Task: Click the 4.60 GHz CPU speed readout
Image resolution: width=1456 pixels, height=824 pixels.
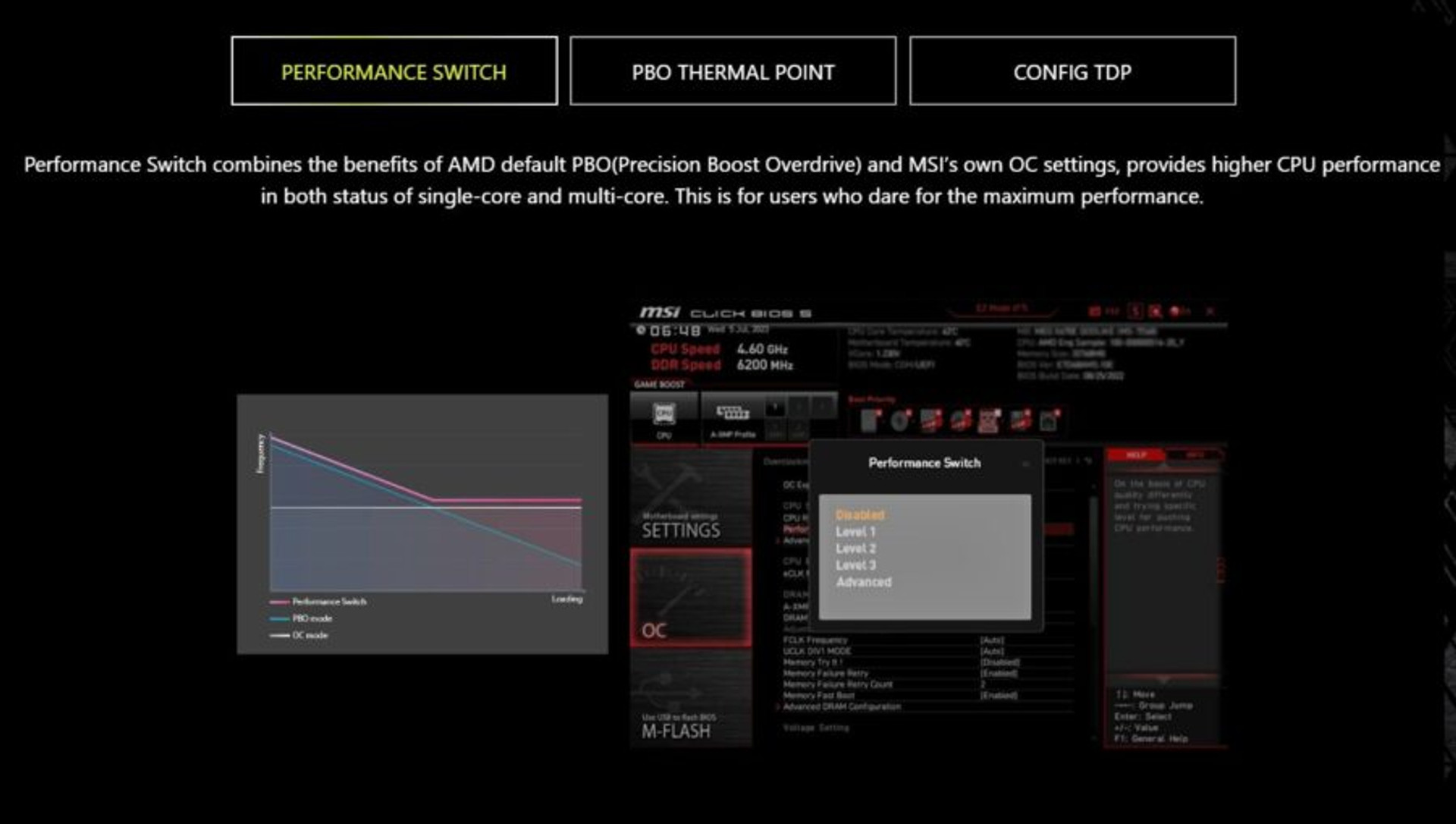Action: pyautogui.click(x=762, y=349)
